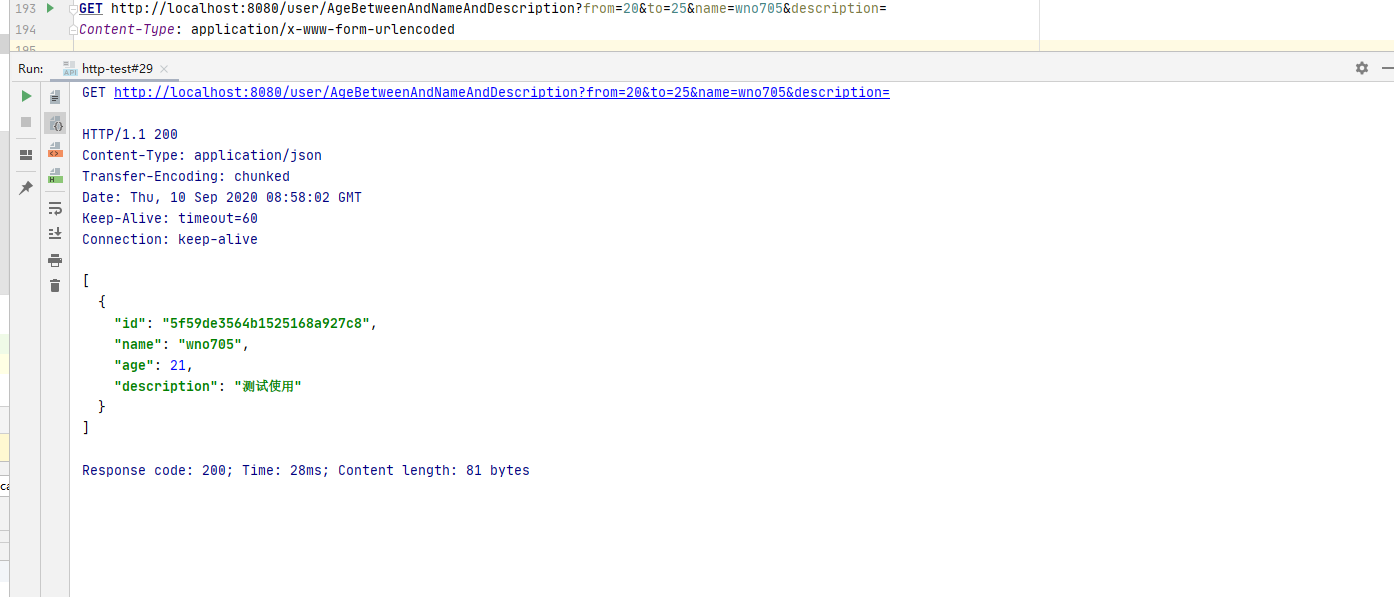Print the response output

tap(55, 260)
